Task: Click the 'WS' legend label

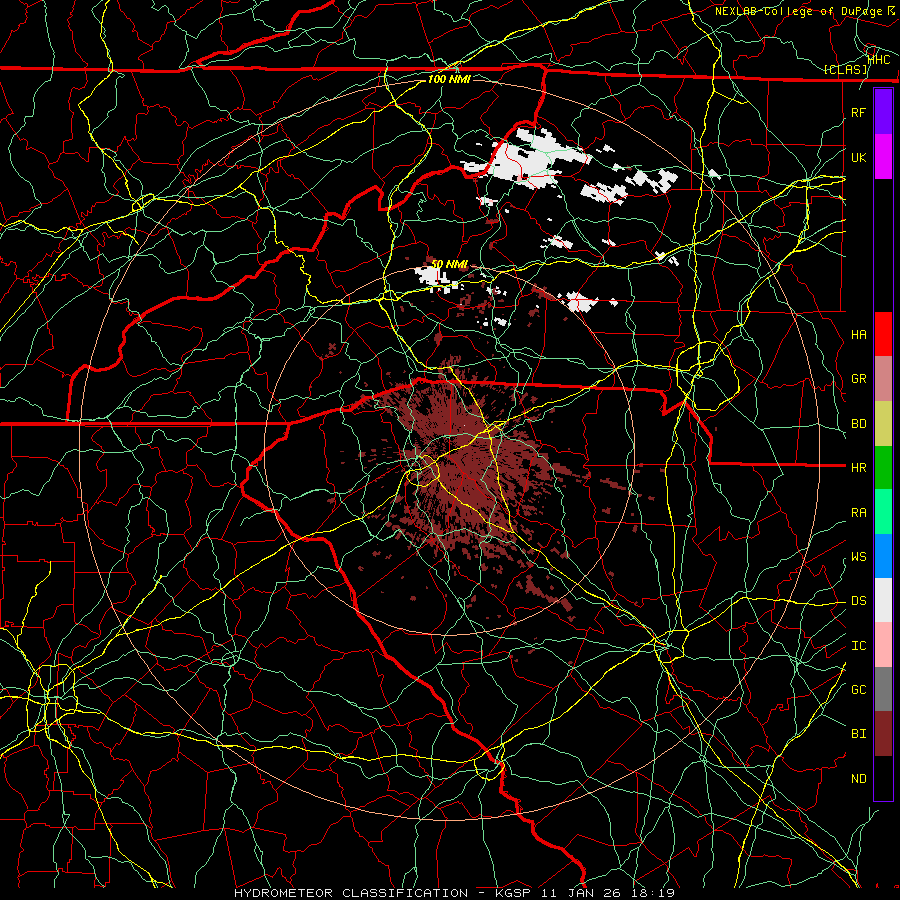Action: [858, 556]
